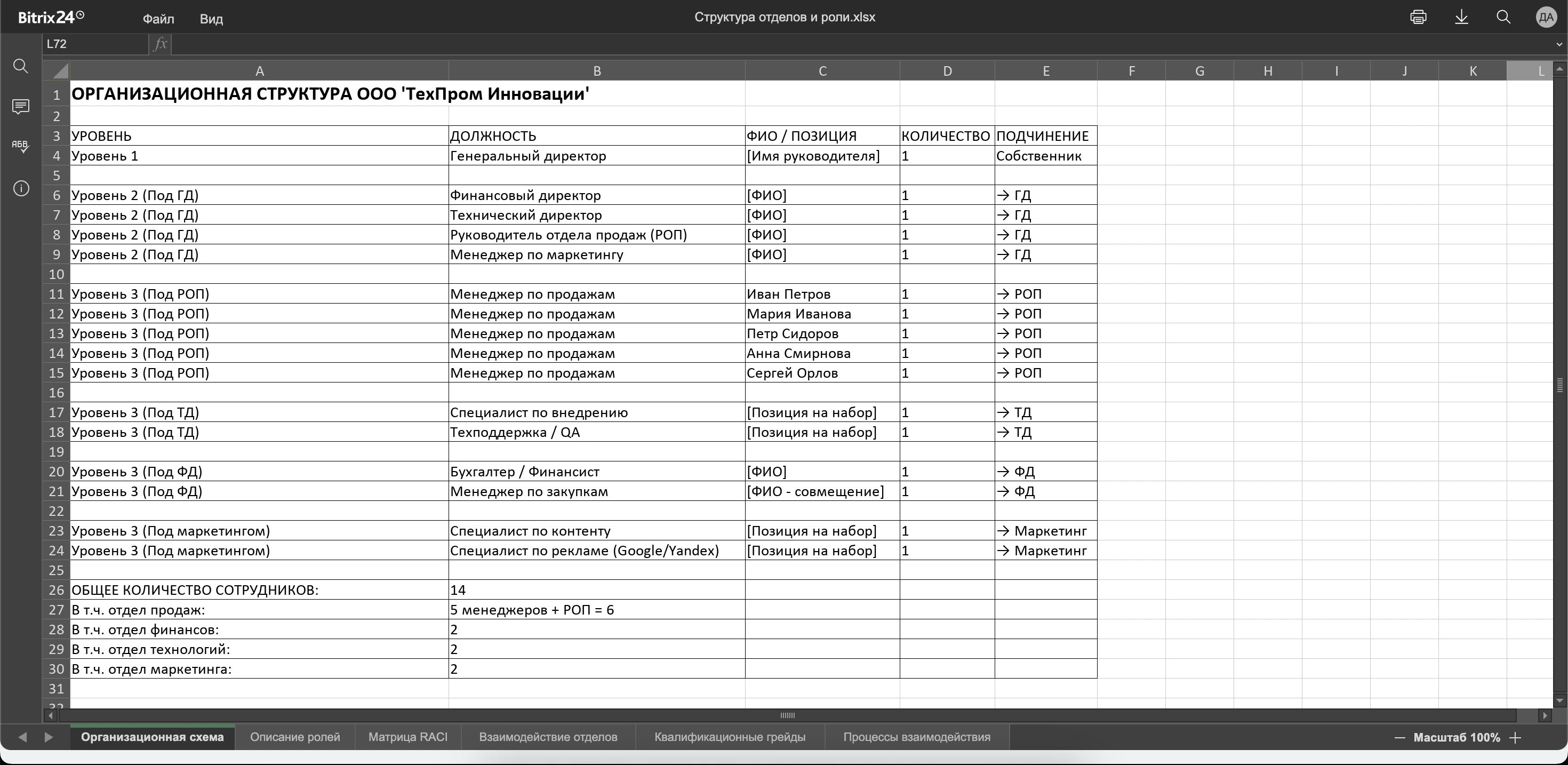
Task: Click the cell name box L72
Action: 95,44
